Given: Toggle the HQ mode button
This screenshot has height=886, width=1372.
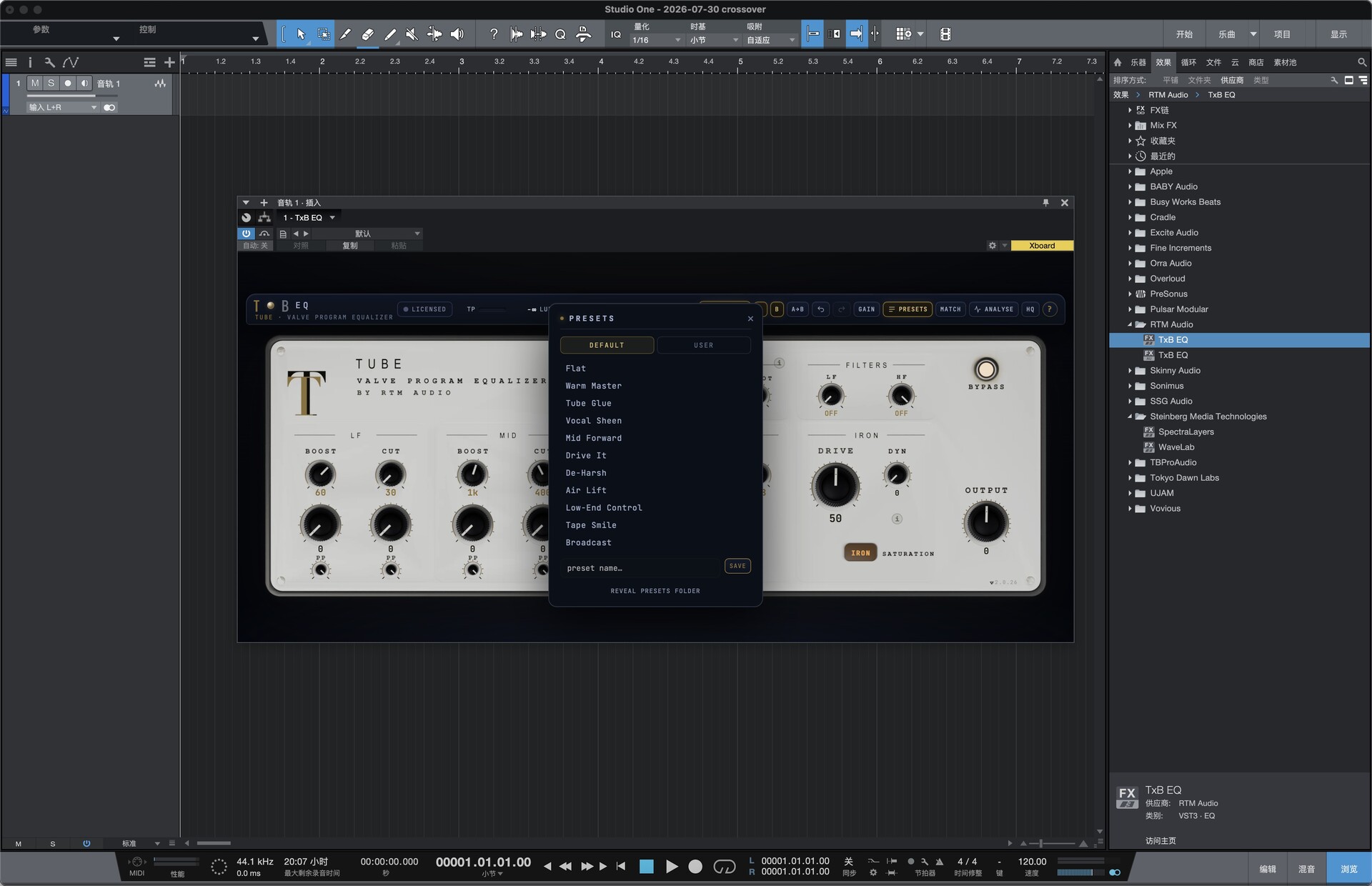Looking at the screenshot, I should coord(1030,309).
